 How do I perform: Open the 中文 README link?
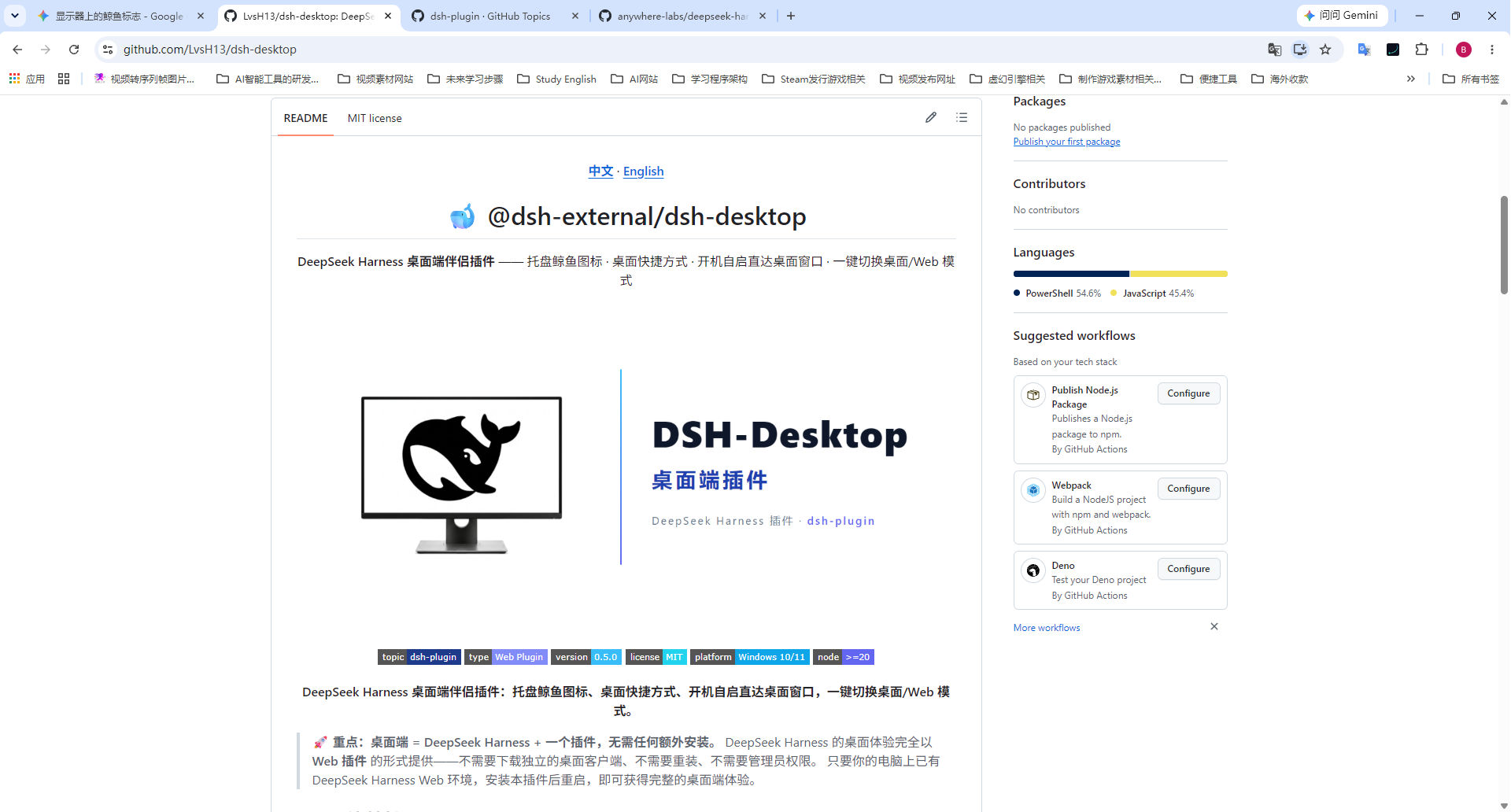tap(600, 172)
